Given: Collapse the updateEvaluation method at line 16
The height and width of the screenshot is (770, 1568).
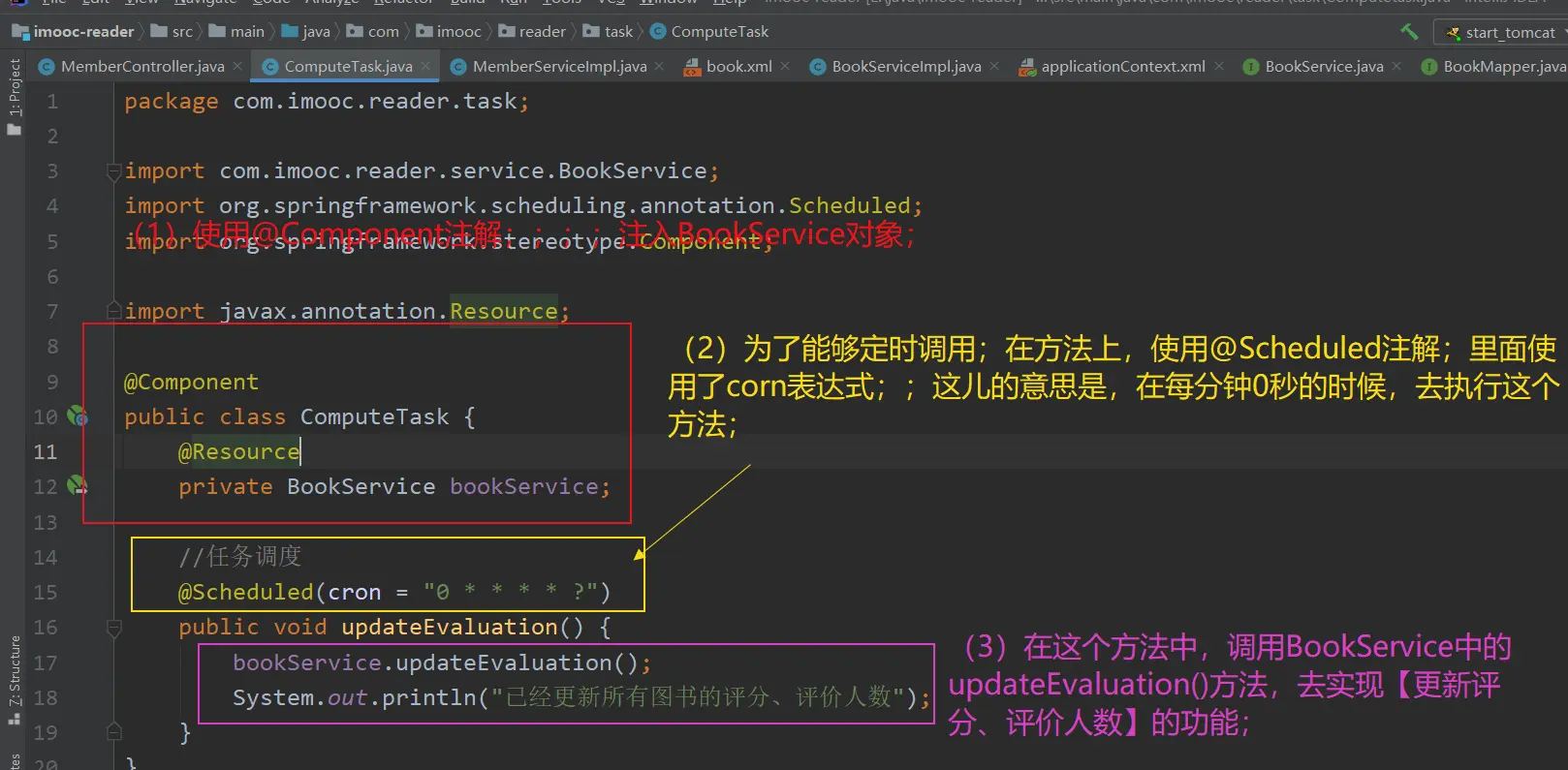Looking at the screenshot, I should point(113,628).
